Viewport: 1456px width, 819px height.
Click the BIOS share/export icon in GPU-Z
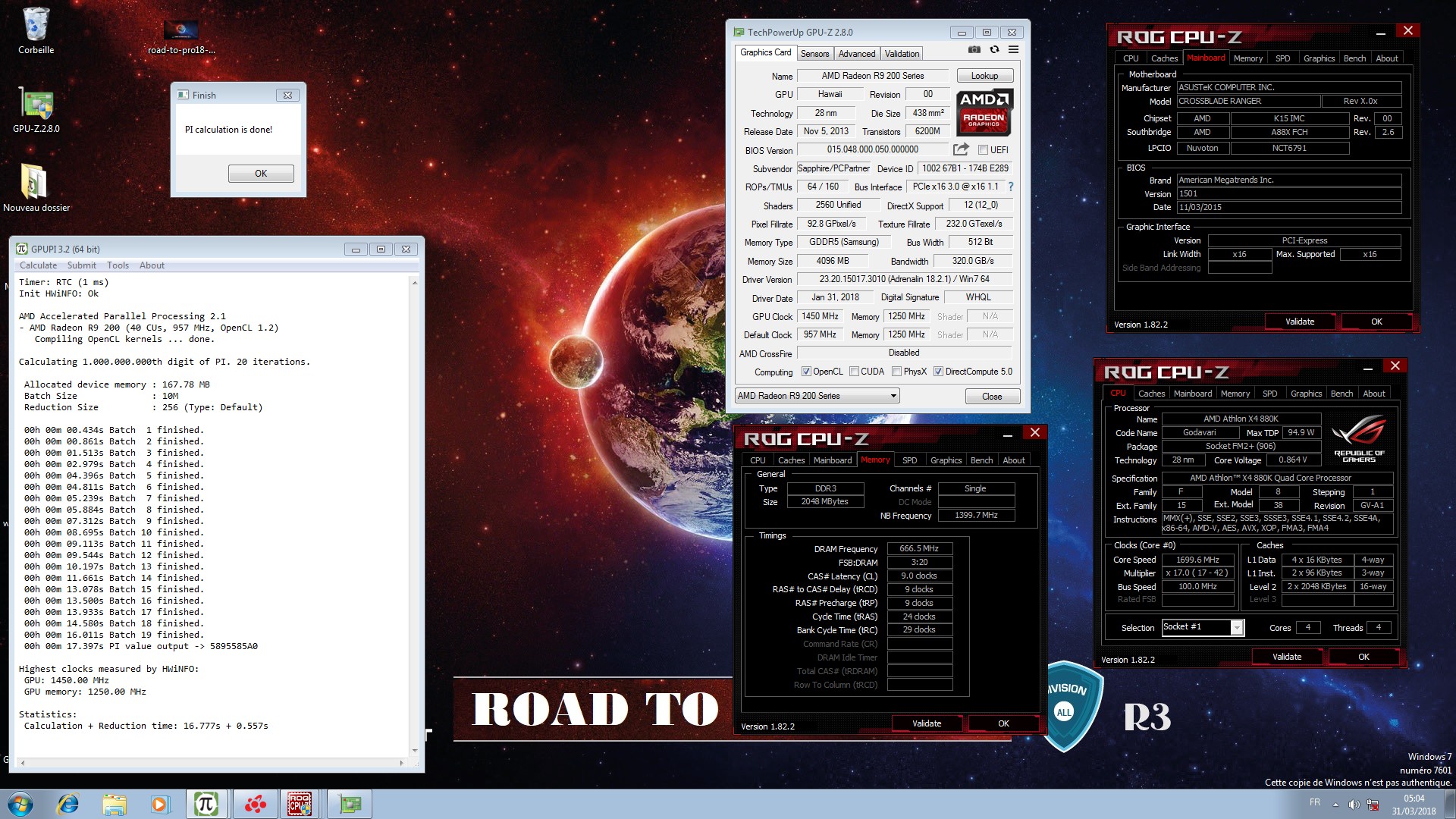pos(961,149)
